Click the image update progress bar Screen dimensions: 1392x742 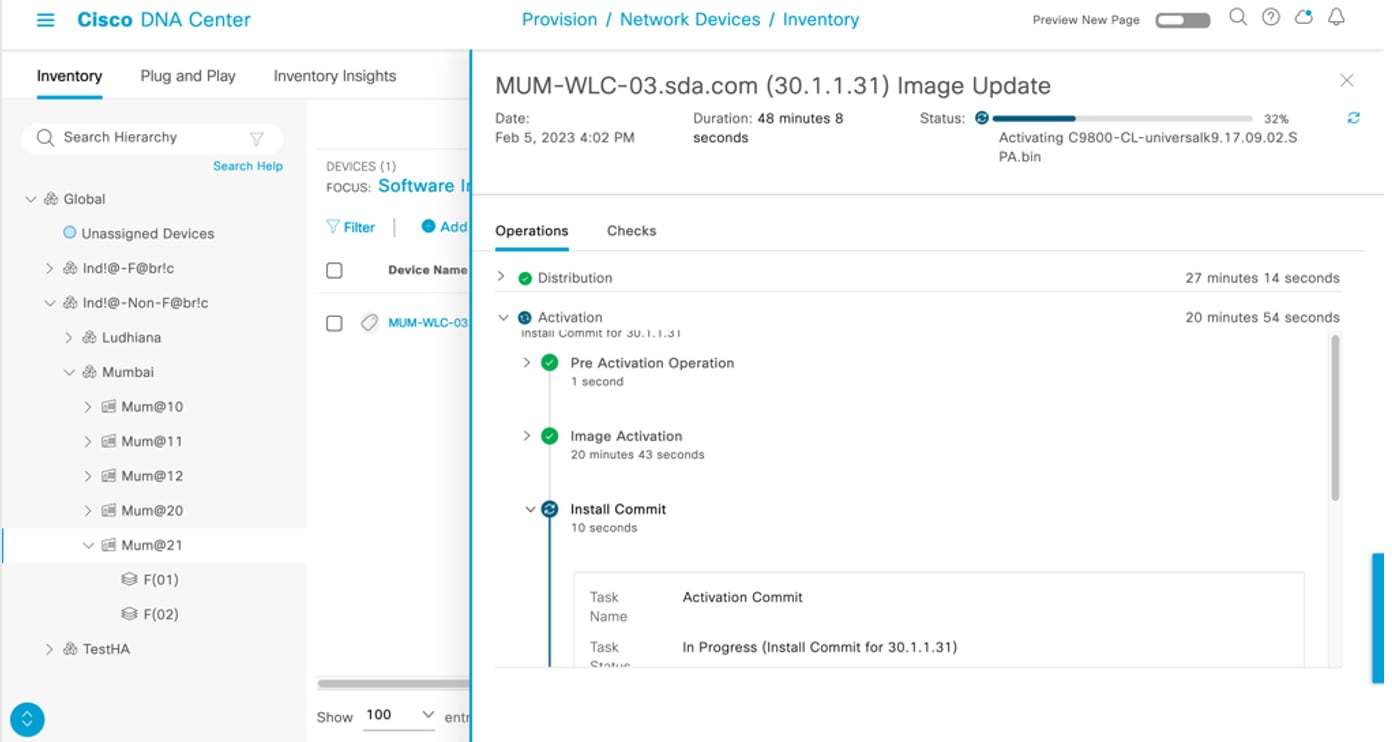tap(1122, 118)
